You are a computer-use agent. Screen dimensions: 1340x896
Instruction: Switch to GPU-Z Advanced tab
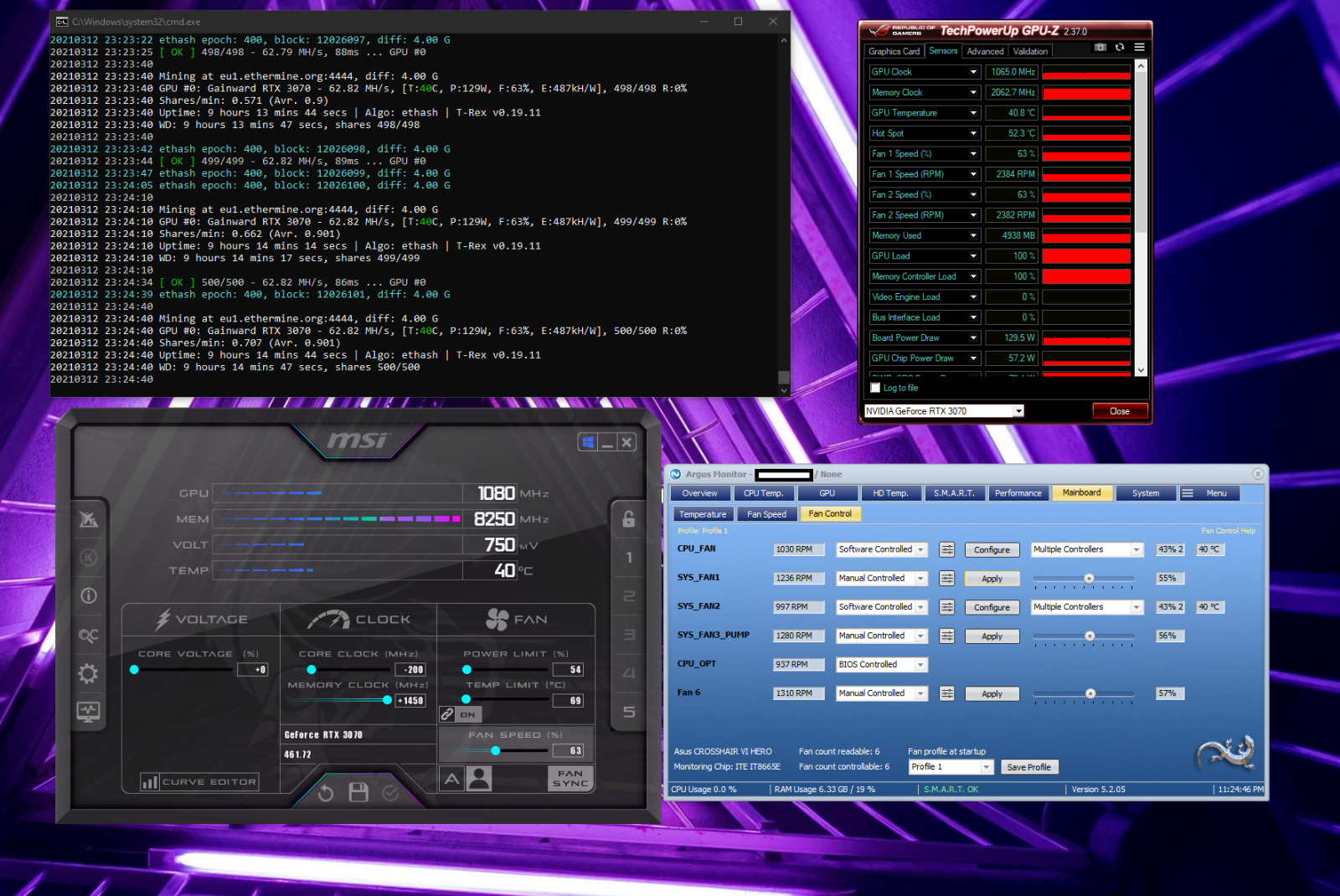click(x=985, y=52)
